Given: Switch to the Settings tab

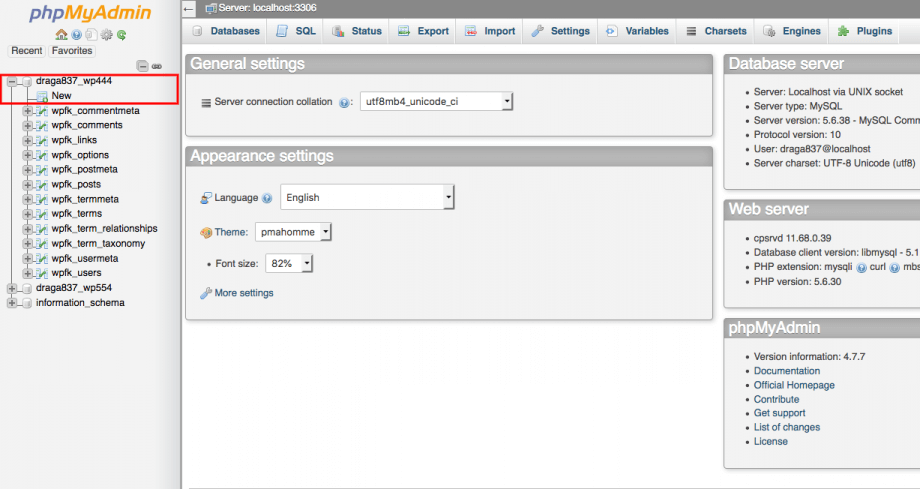Looking at the screenshot, I should [560, 31].
